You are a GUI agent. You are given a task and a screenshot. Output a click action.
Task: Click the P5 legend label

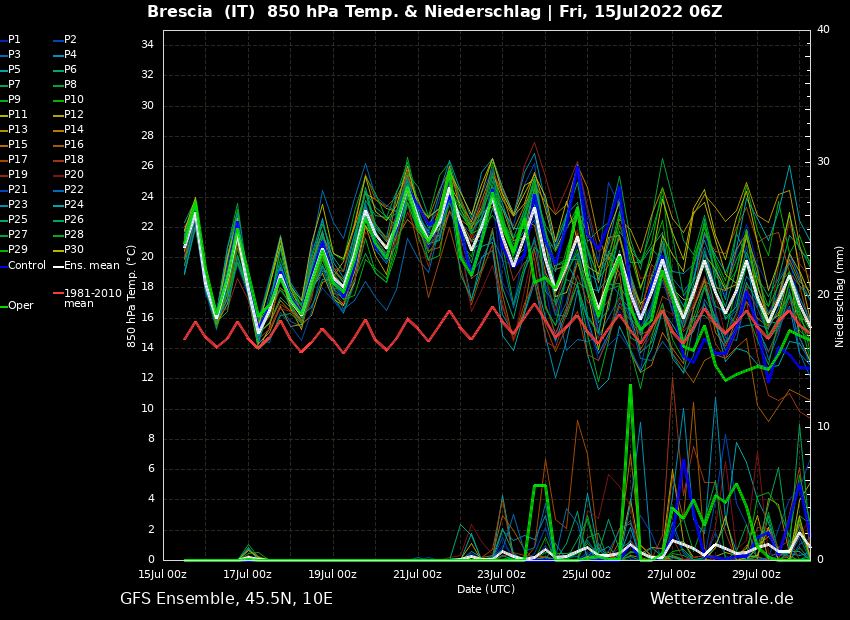point(14,69)
